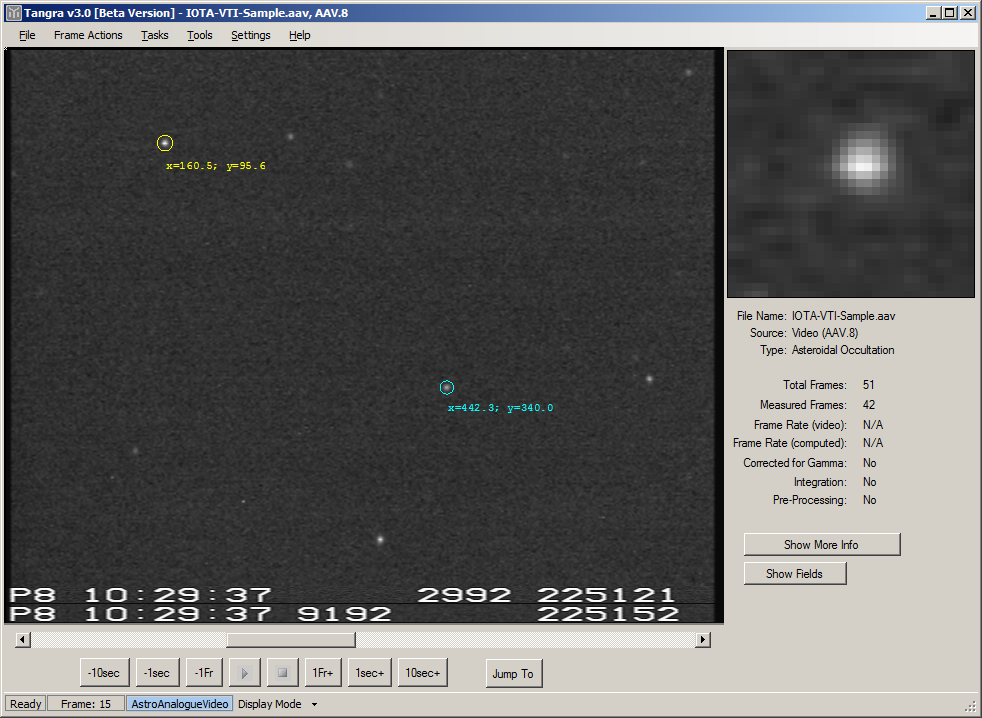Screen dimensions: 982x718
Task: Click the frame position scrollbar thumb
Action: point(291,640)
